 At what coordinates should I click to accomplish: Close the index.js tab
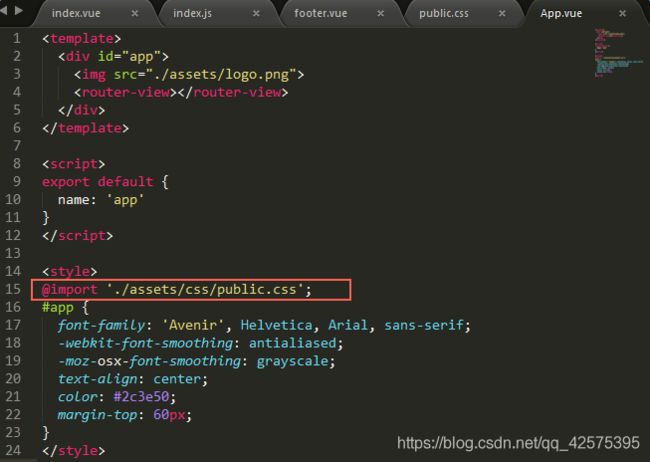[256, 14]
